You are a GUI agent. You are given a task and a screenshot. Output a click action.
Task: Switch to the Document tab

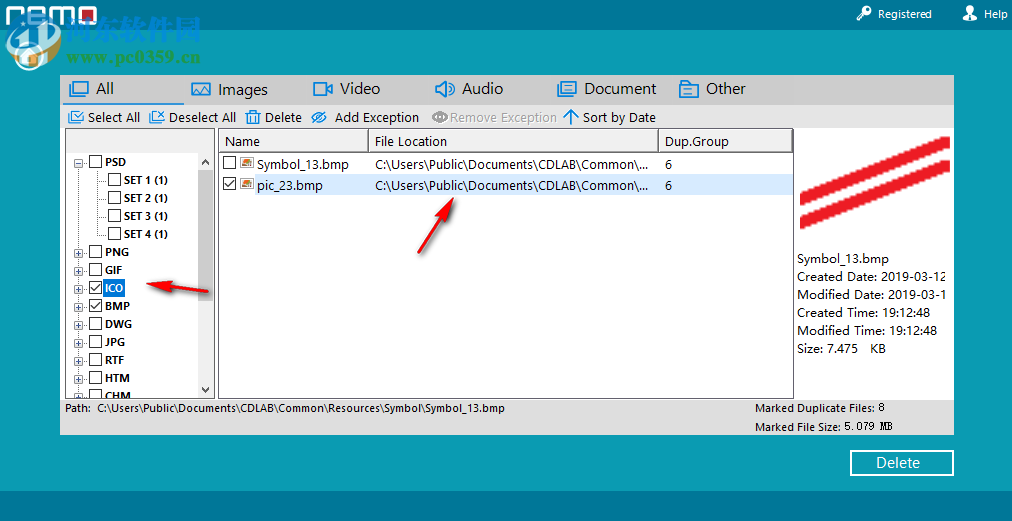pos(606,88)
